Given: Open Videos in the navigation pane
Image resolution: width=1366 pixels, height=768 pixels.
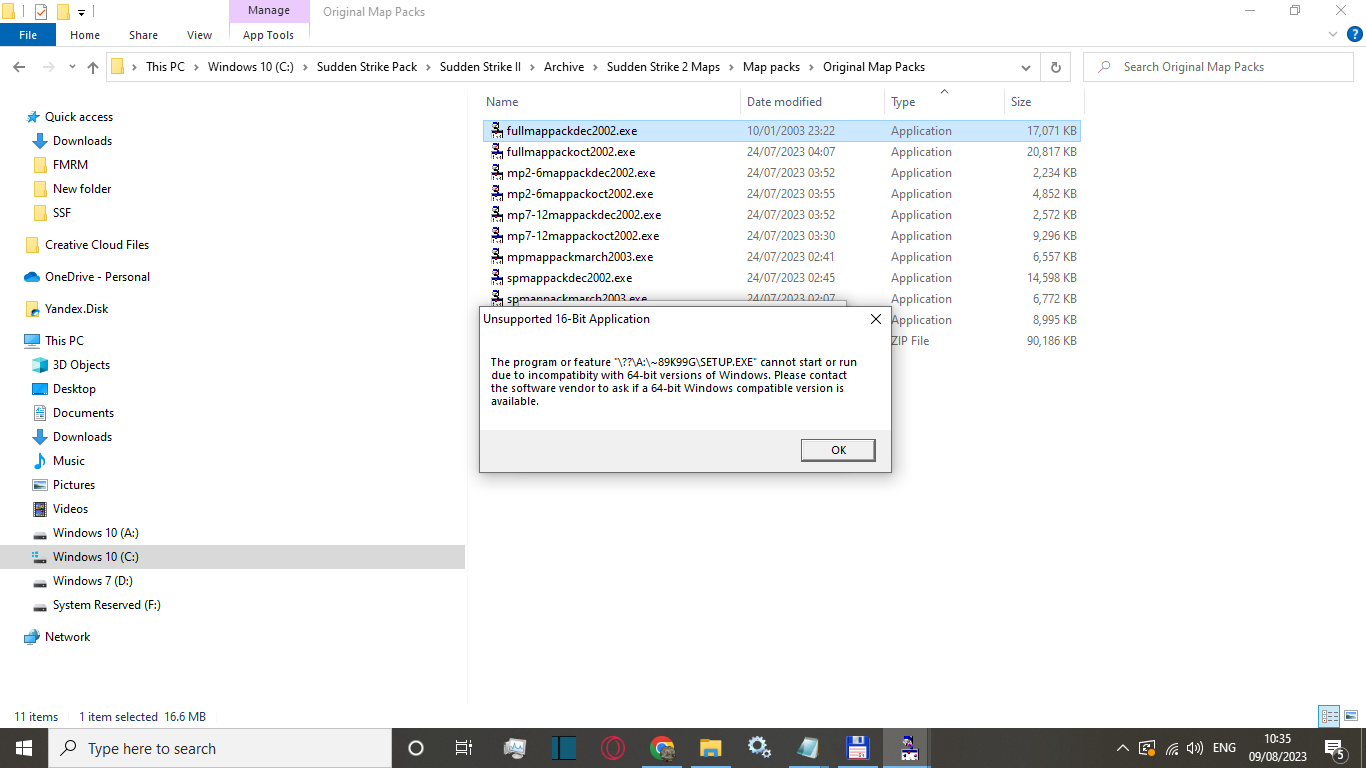Looking at the screenshot, I should pos(70,509).
